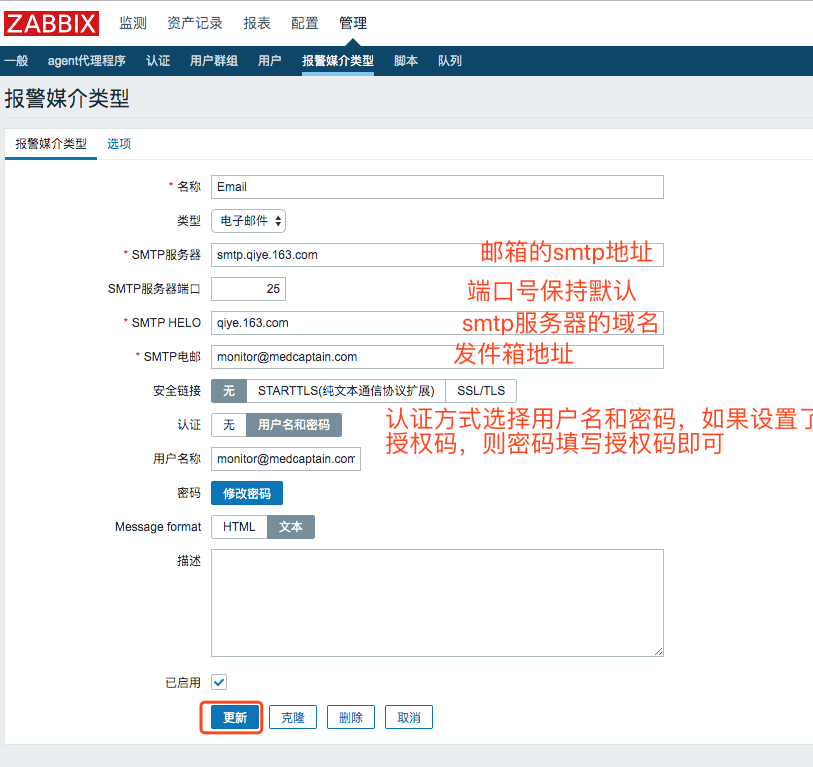
Task: Go to agent代理程序 submenu
Action: point(87,61)
